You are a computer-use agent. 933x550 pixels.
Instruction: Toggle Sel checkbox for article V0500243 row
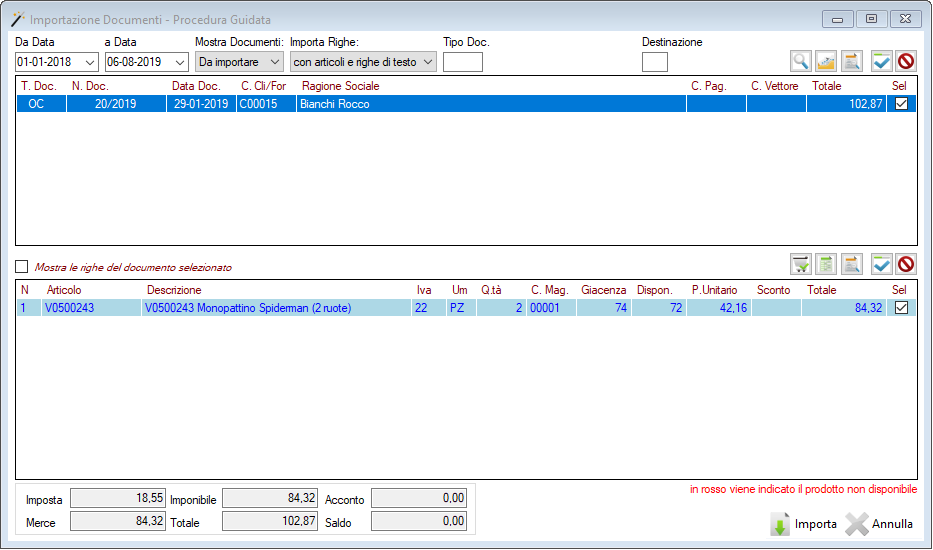coord(901,308)
